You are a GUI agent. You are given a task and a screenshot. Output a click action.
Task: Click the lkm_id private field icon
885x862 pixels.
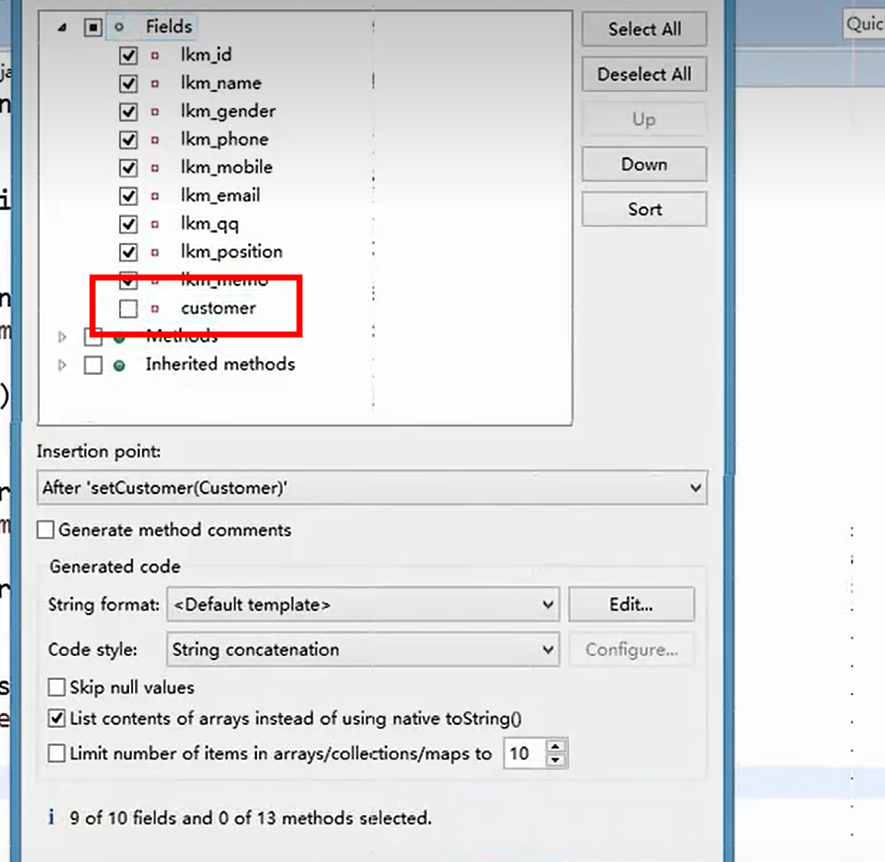[x=155, y=55]
